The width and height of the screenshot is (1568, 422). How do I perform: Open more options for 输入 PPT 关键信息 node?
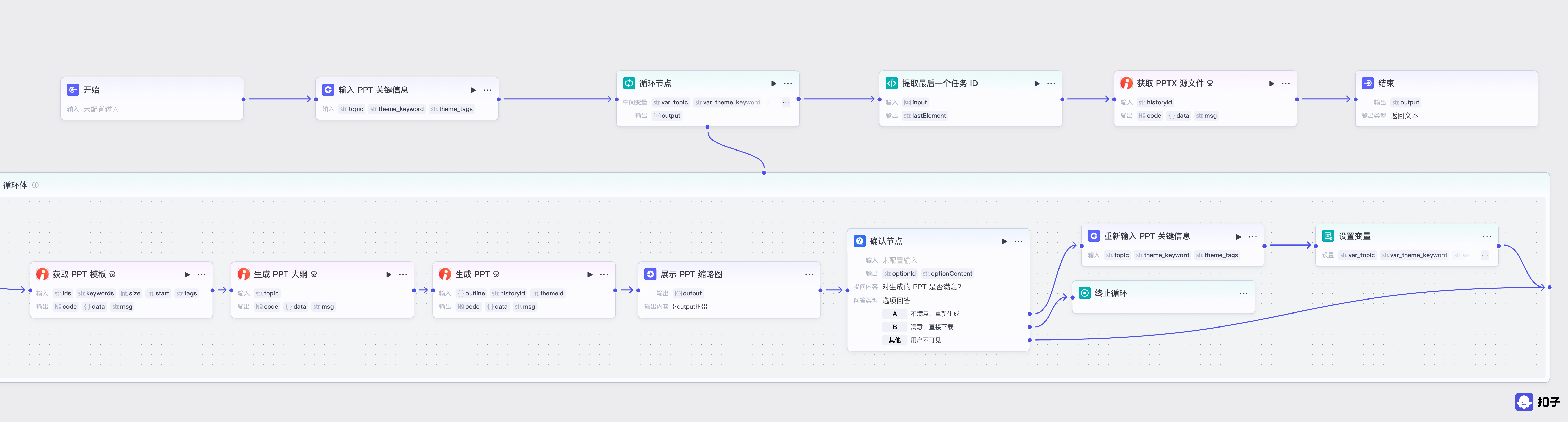[488, 90]
